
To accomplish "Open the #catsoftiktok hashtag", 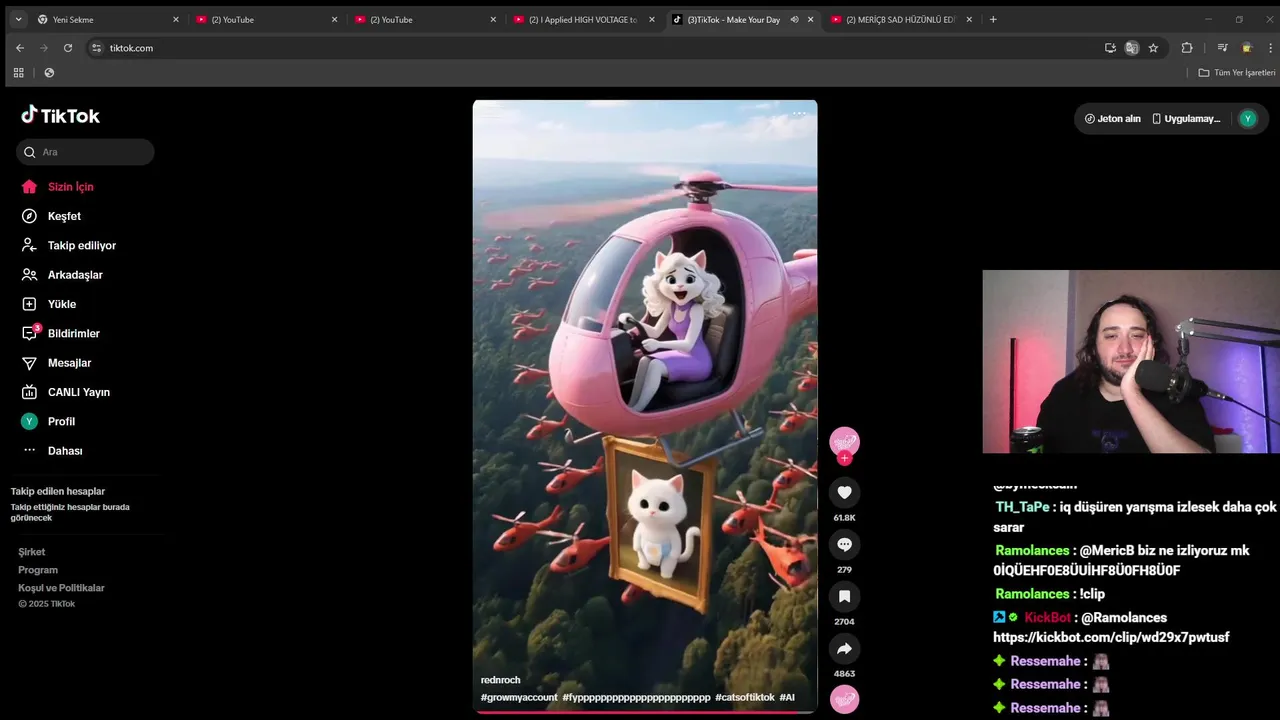I will 745,697.
